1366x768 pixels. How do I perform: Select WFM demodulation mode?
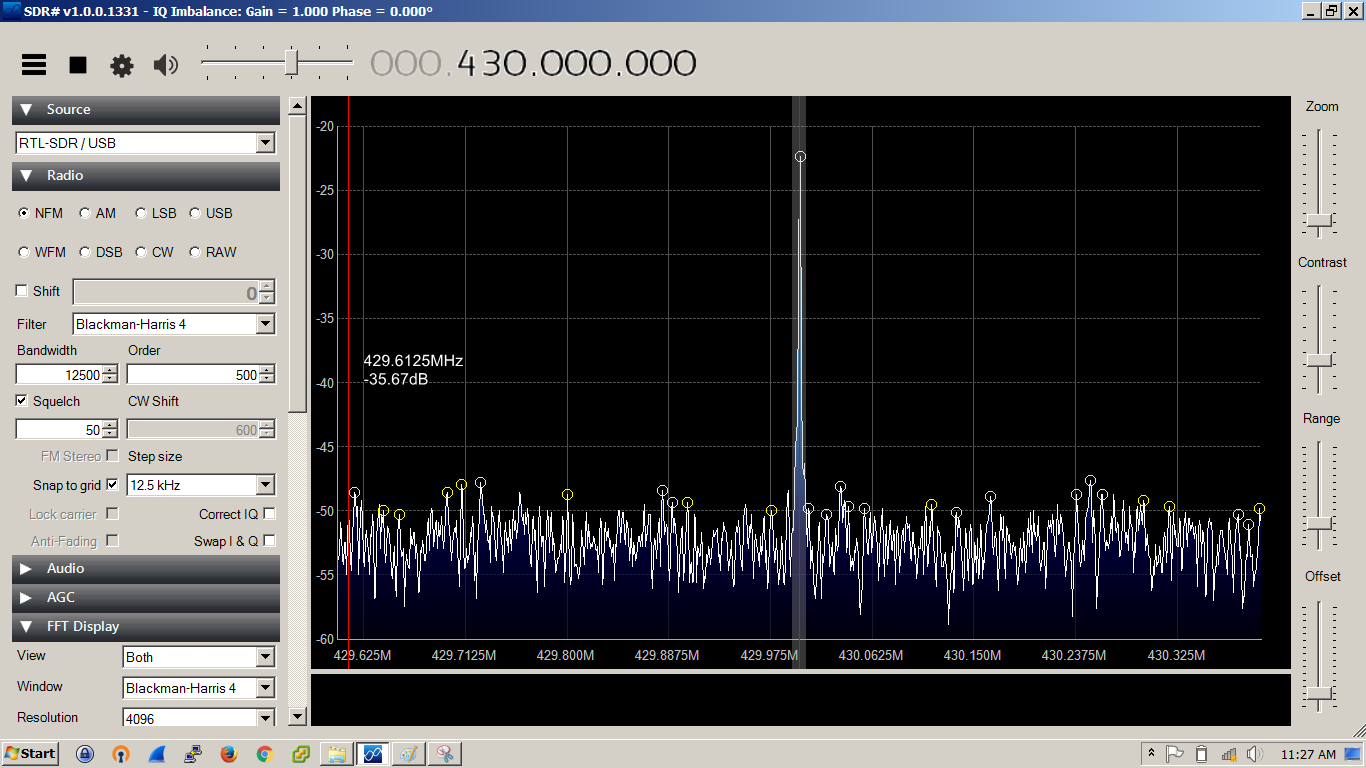tap(42, 252)
